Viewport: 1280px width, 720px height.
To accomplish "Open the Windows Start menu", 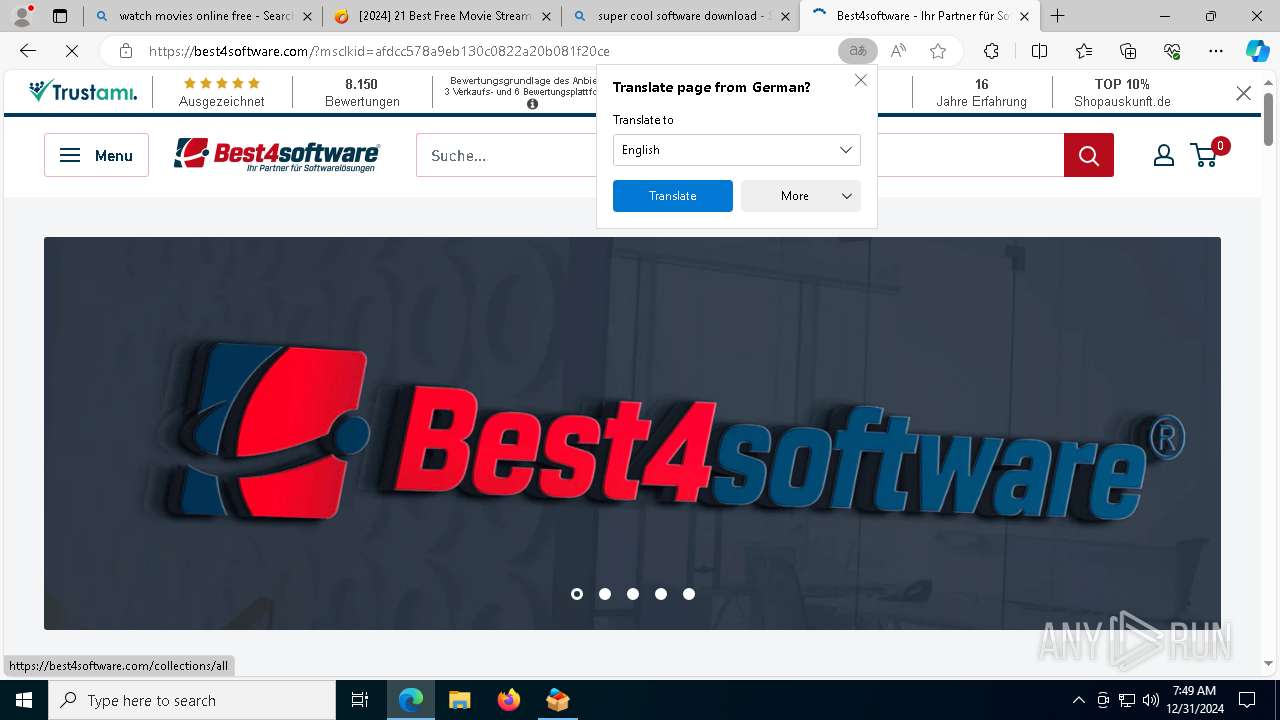I will pos(24,700).
